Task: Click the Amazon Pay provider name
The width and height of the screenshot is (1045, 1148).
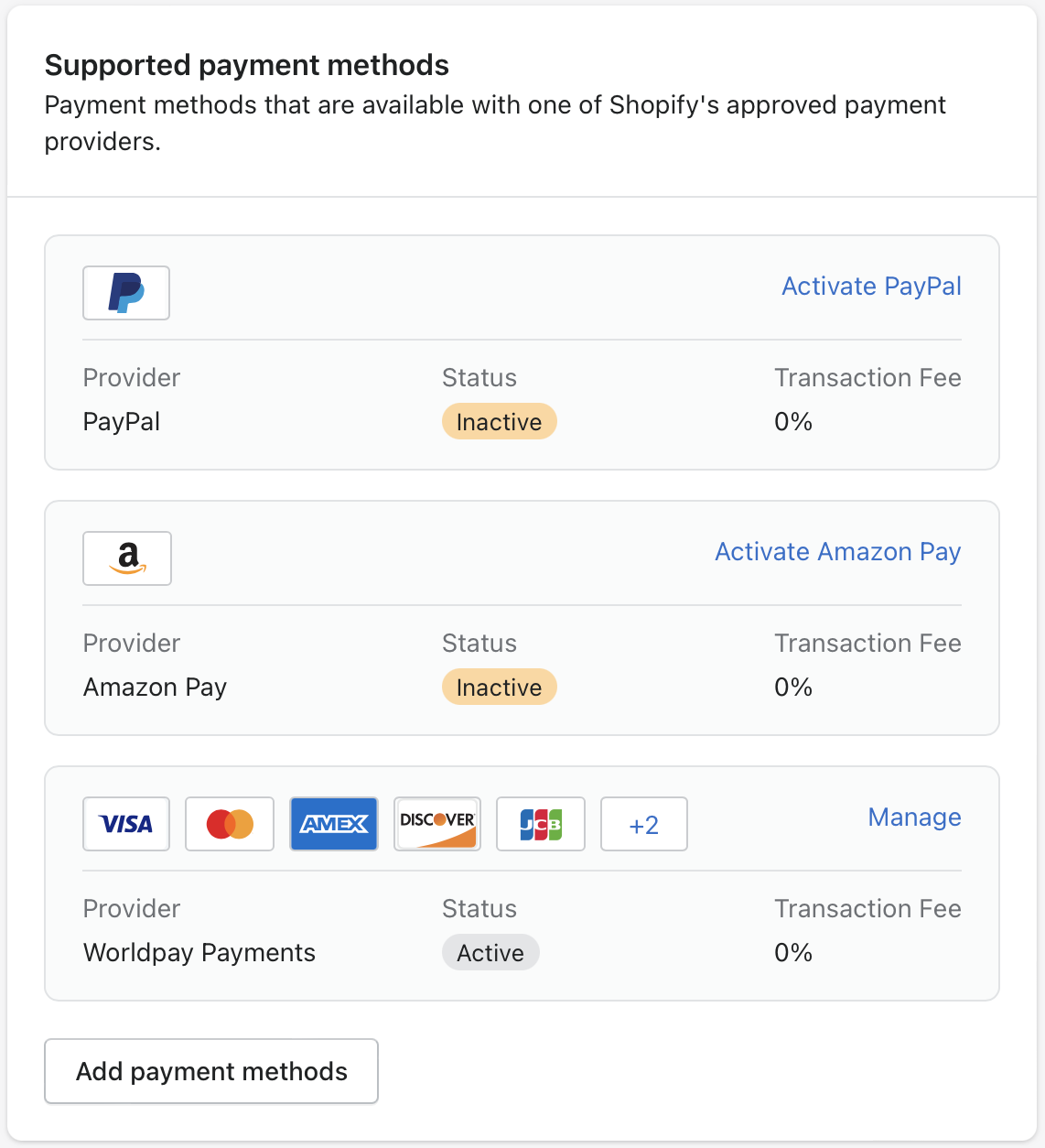Action: tap(155, 688)
